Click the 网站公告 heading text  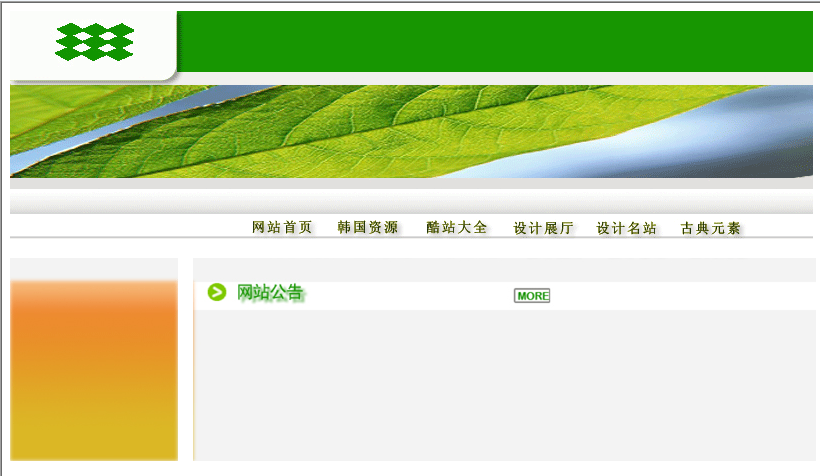(270, 293)
